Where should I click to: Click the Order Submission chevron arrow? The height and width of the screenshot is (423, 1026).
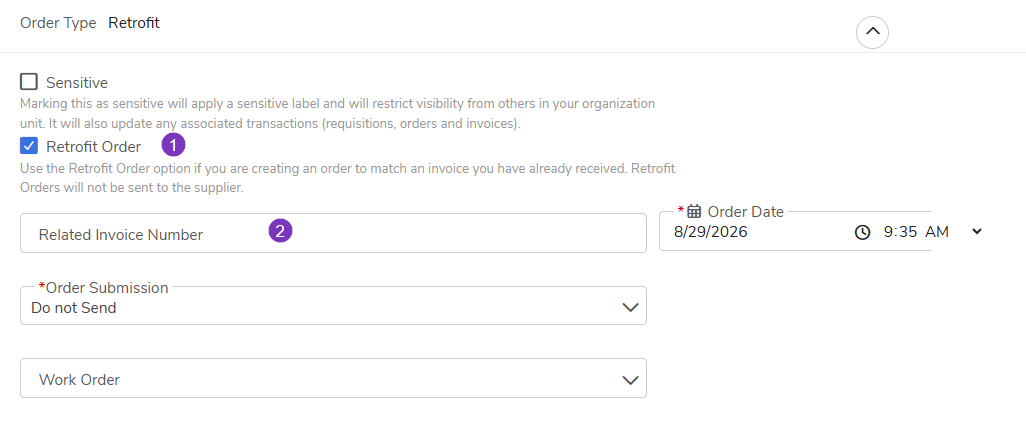click(x=629, y=307)
